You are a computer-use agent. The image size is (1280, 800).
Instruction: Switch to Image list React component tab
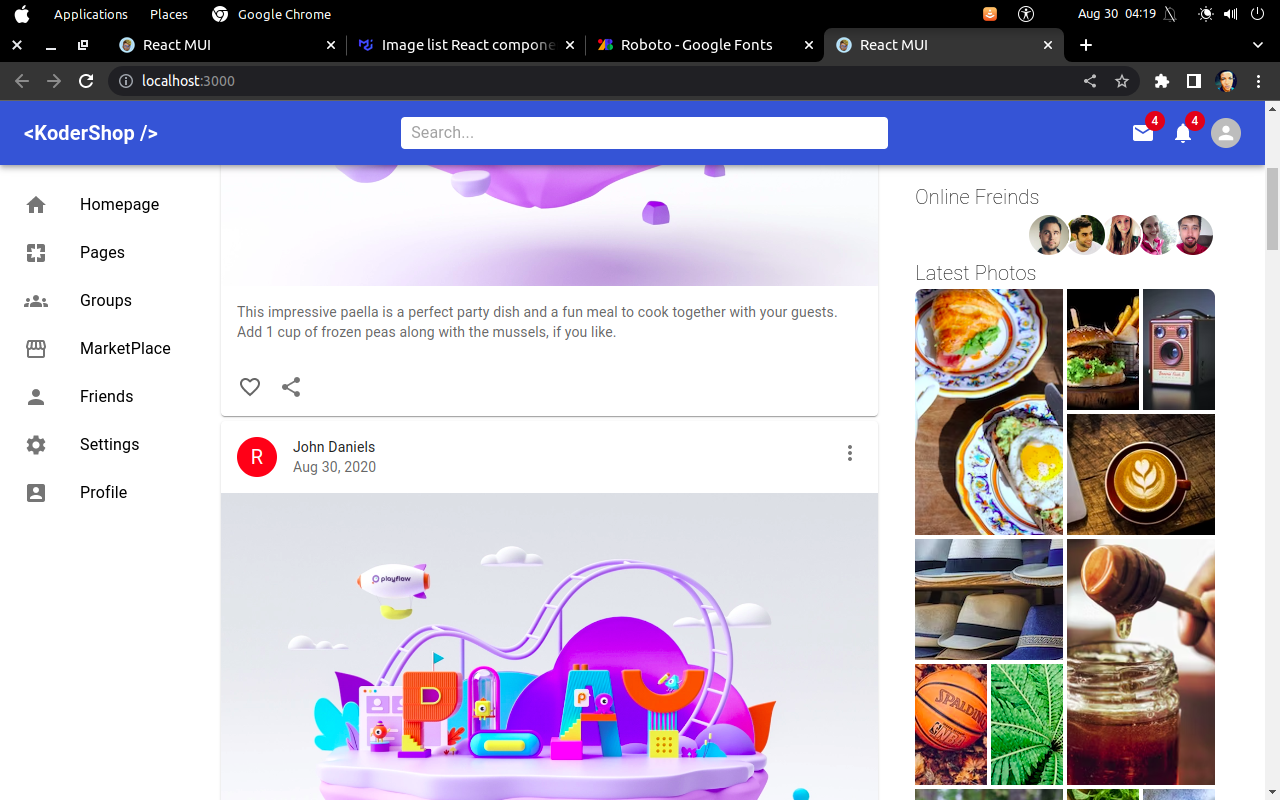[x=467, y=45]
